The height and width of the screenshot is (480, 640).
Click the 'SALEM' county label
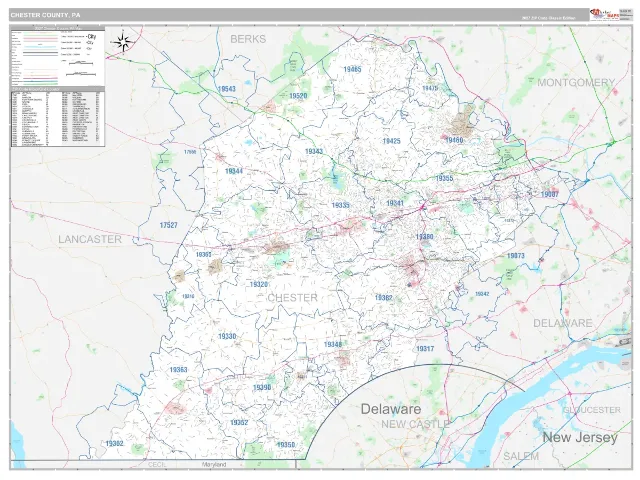521,456
